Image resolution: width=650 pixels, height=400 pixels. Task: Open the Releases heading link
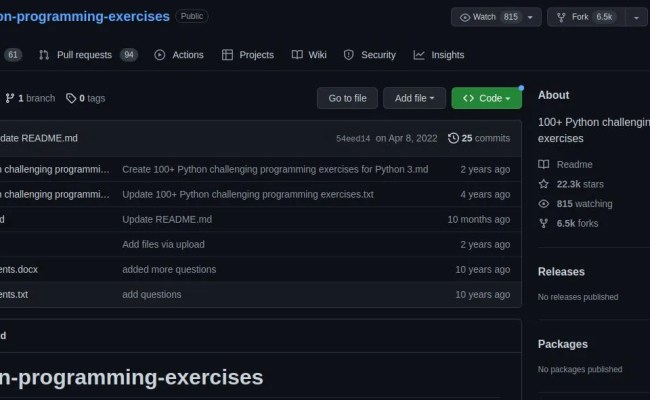click(x=561, y=272)
